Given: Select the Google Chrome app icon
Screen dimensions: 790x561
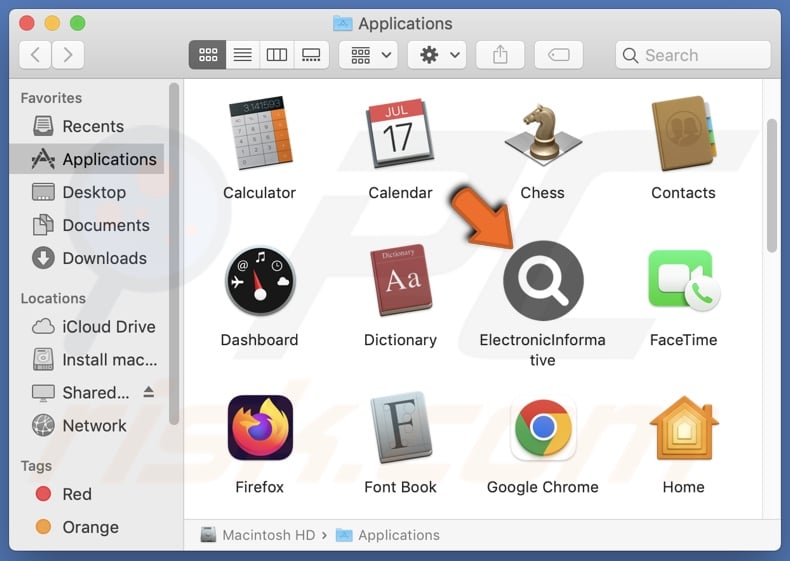Looking at the screenshot, I should pyautogui.click(x=543, y=428).
